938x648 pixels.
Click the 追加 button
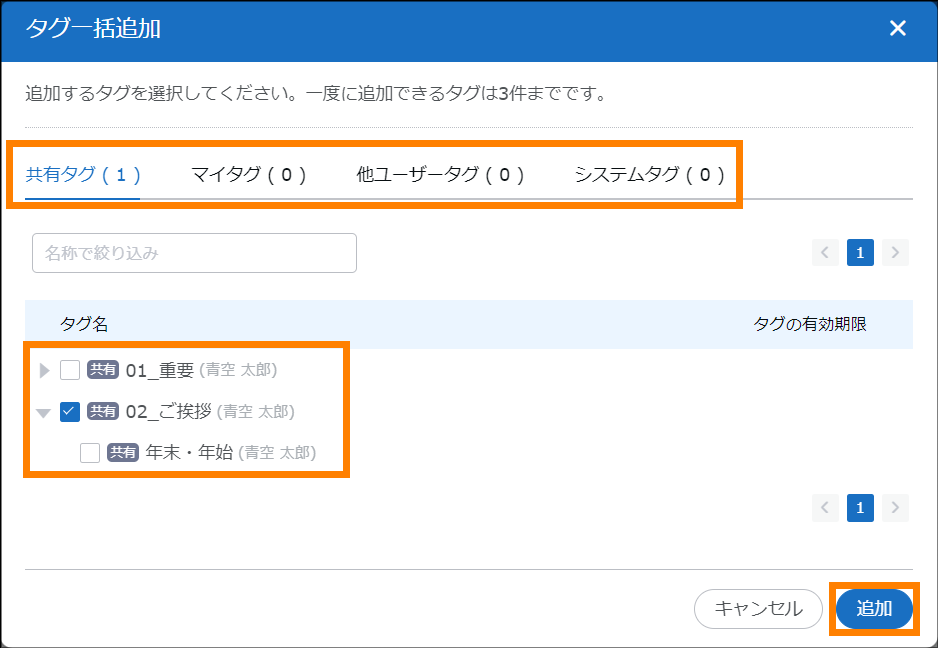pos(874,609)
